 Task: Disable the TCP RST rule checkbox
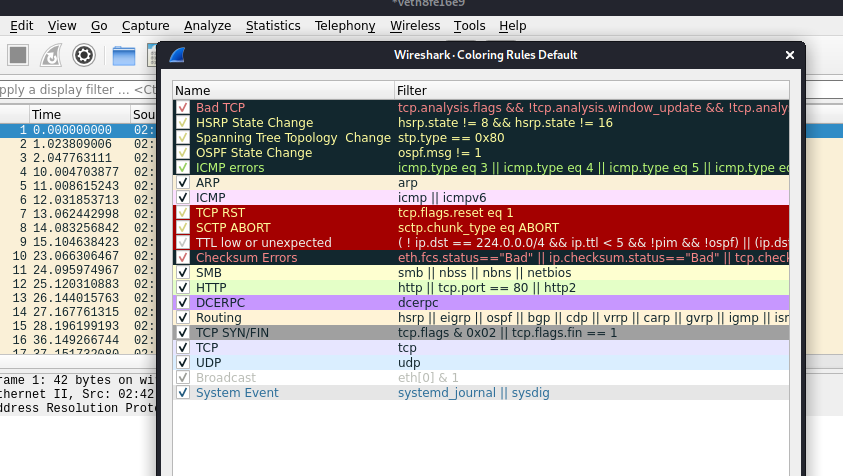[x=183, y=212]
